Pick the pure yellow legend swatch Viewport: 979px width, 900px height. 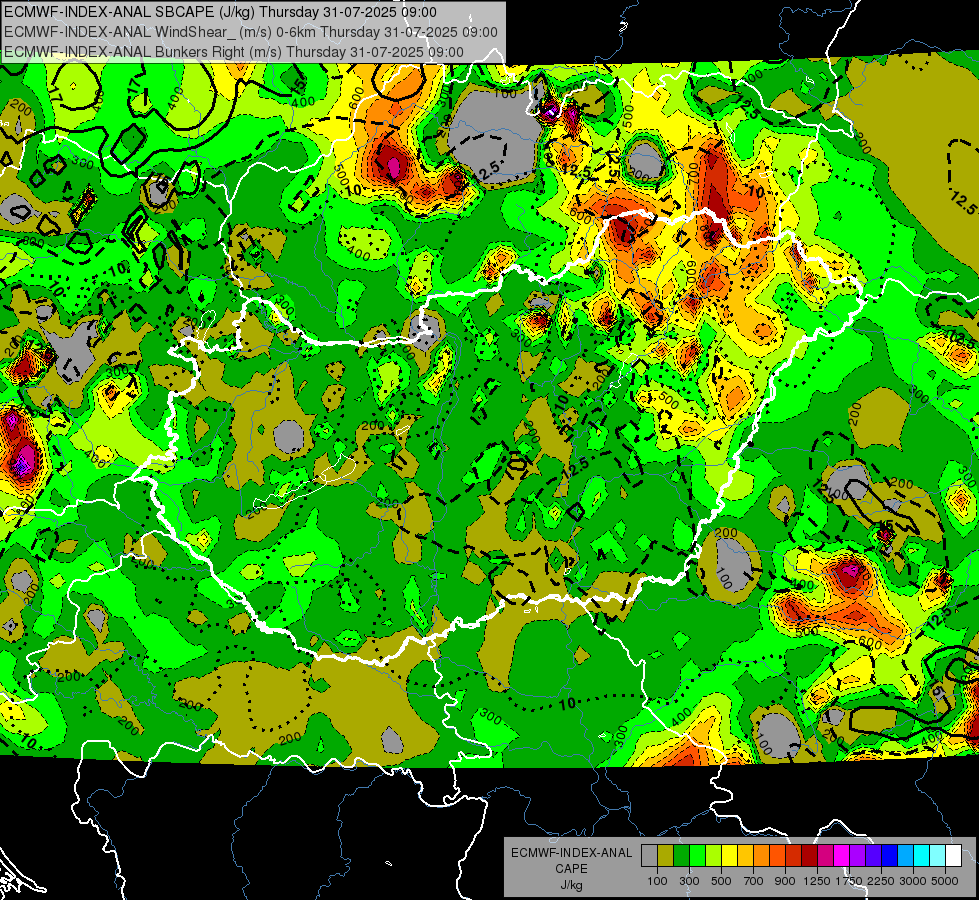[x=729, y=856]
